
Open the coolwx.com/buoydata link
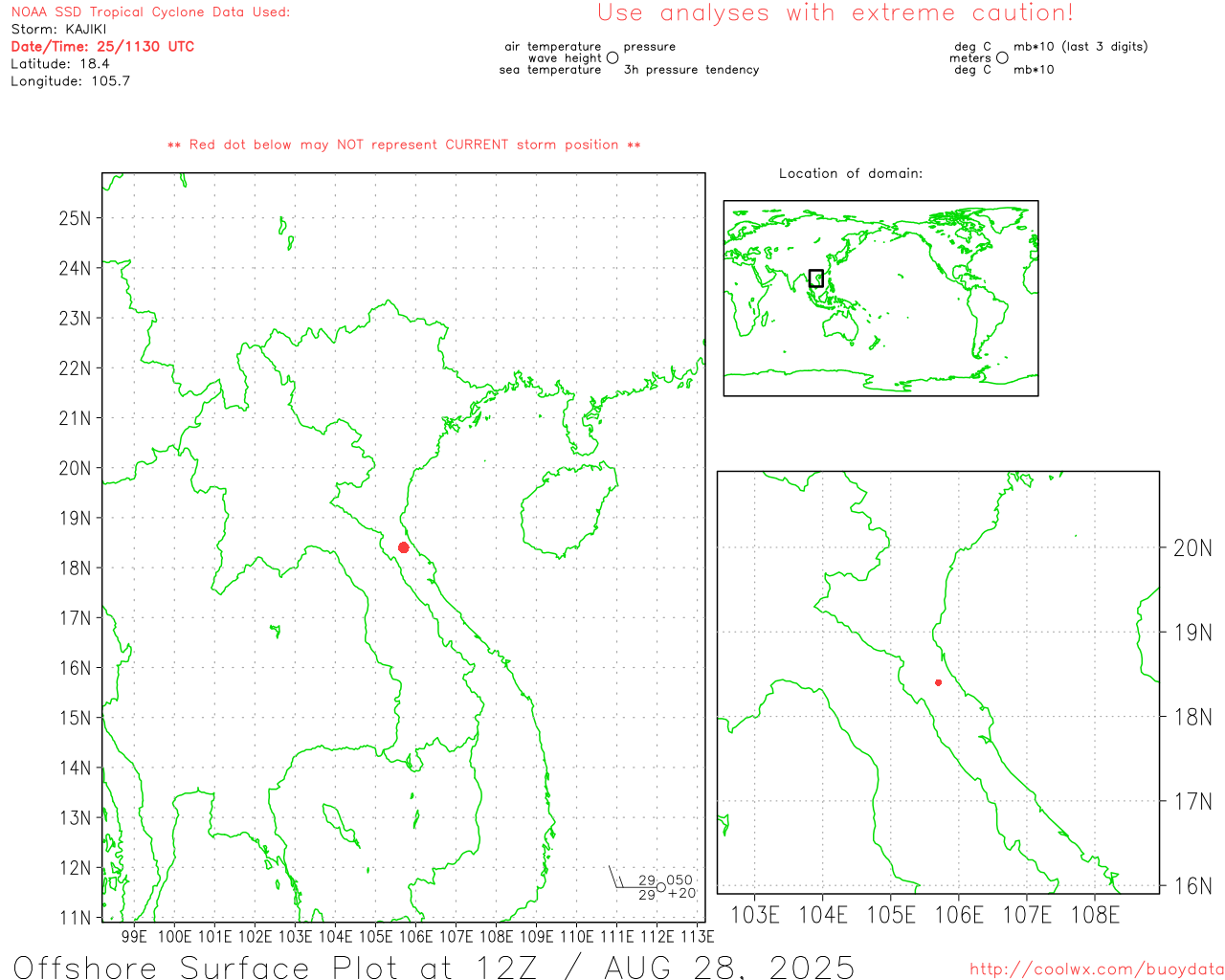coord(1097,969)
